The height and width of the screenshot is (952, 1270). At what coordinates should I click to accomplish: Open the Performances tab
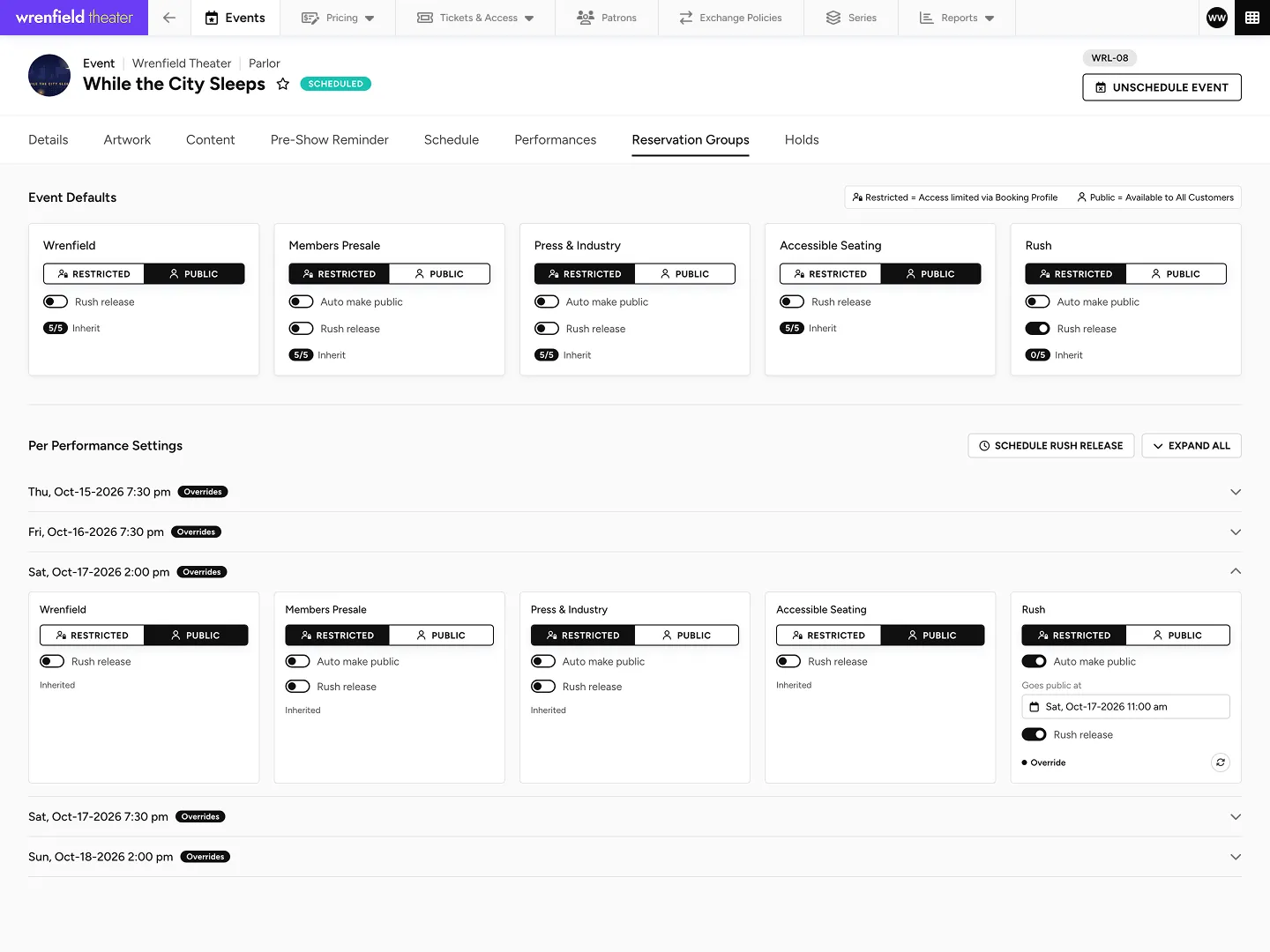click(556, 139)
